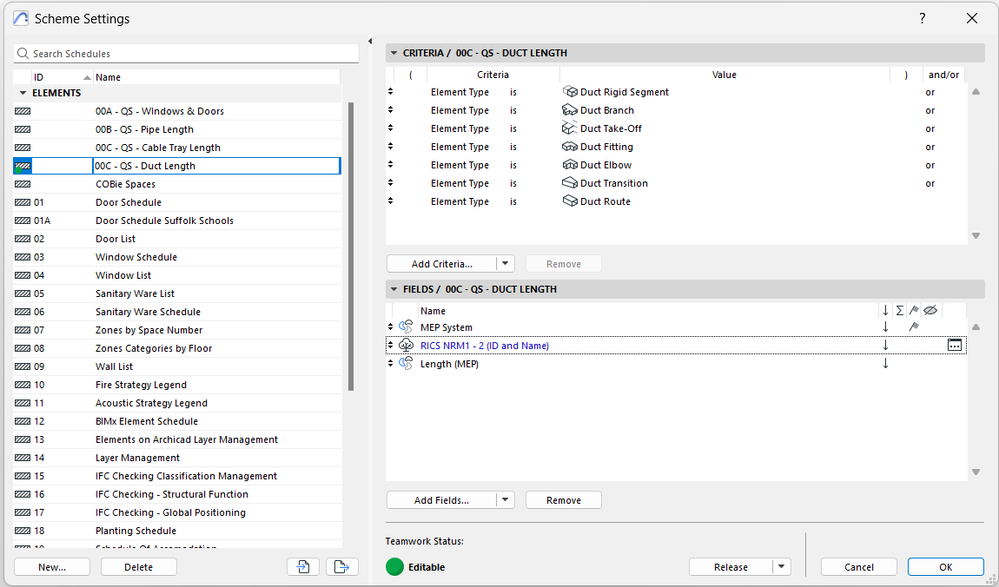999x587 pixels.
Task: Click the schedule icon for COBie Spaces row
Action: 22,184
